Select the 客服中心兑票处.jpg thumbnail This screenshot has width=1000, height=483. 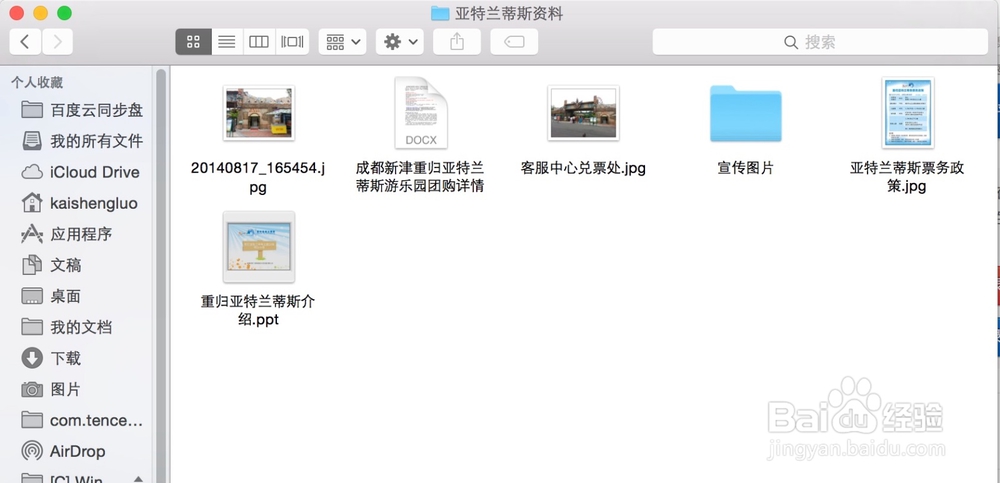(583, 113)
